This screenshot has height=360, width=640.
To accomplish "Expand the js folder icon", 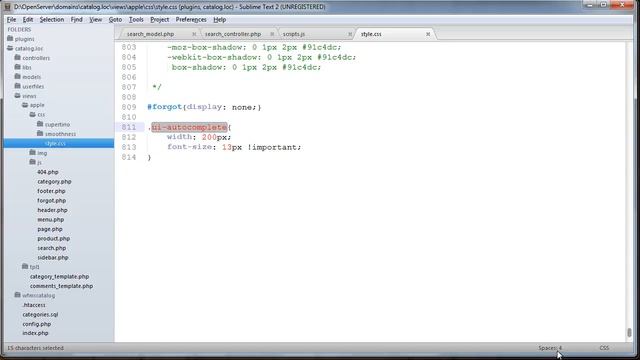I will pos(33,162).
